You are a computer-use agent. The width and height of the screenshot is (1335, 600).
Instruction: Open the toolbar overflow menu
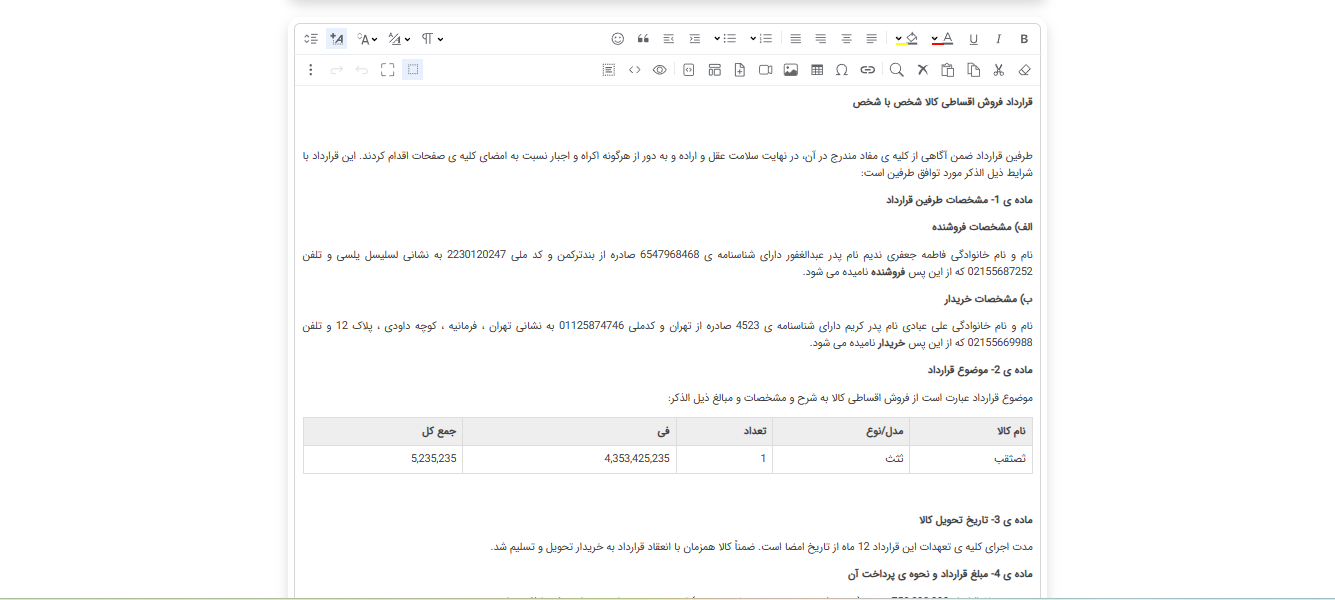pyautogui.click(x=311, y=70)
